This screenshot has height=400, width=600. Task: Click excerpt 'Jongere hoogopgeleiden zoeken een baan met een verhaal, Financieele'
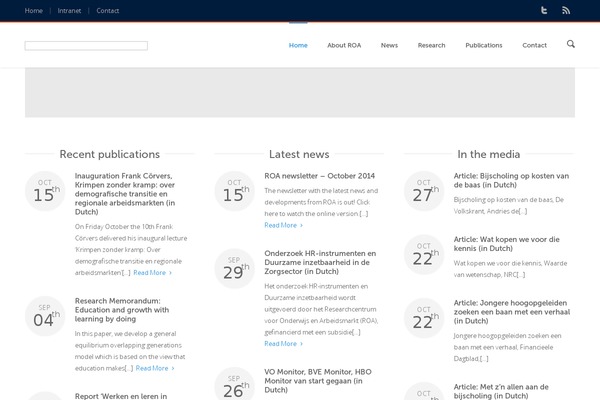(507, 347)
